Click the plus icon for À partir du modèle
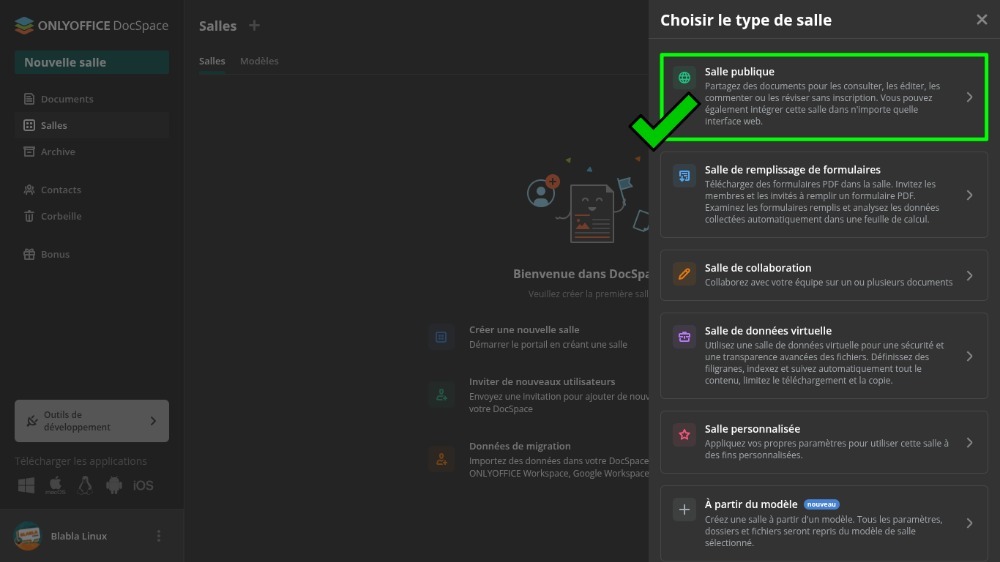The width and height of the screenshot is (1000, 562). pos(684,510)
